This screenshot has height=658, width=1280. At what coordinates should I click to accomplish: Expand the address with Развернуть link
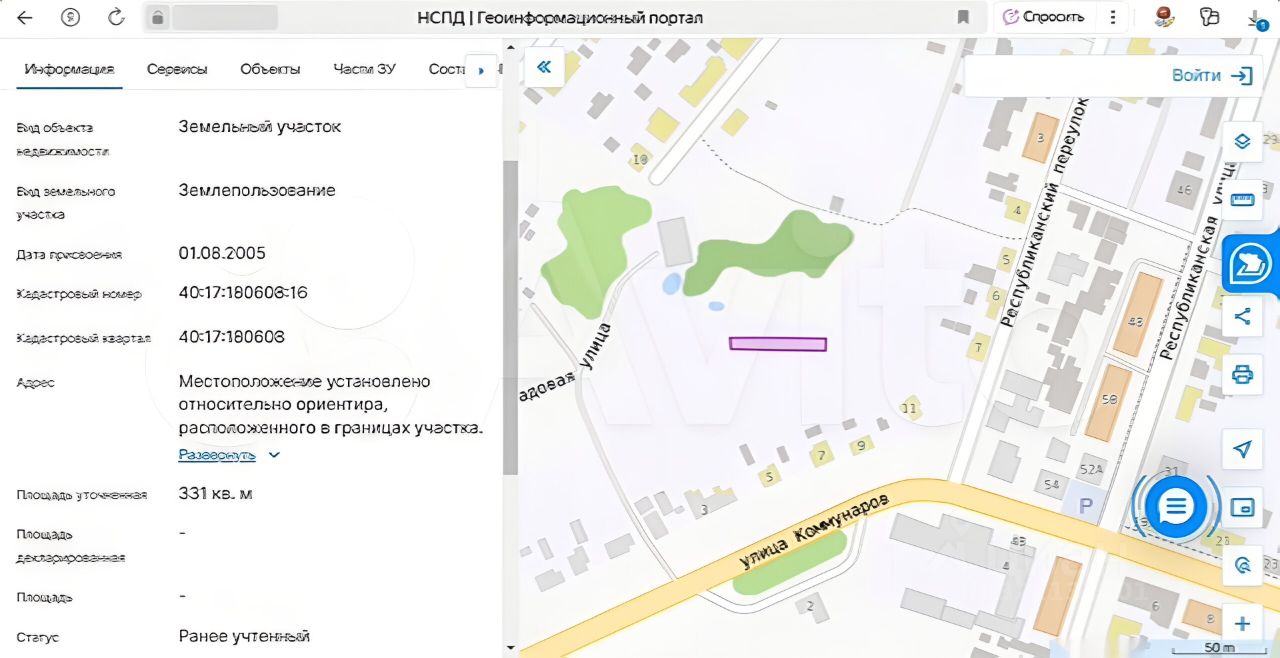tap(217, 455)
